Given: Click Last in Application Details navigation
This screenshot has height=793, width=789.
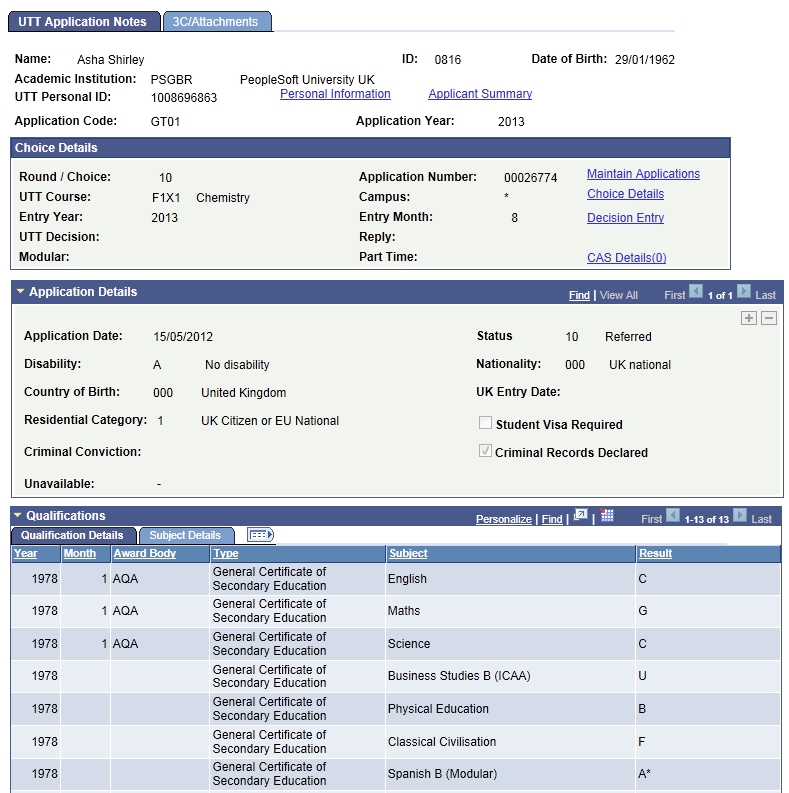Looking at the screenshot, I should 765,295.
